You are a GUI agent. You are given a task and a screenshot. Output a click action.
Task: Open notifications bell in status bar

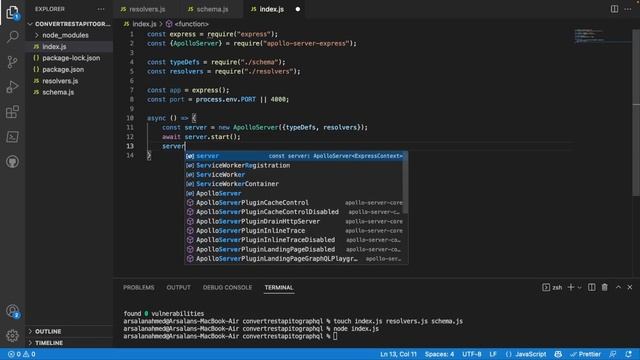[x=629, y=354]
